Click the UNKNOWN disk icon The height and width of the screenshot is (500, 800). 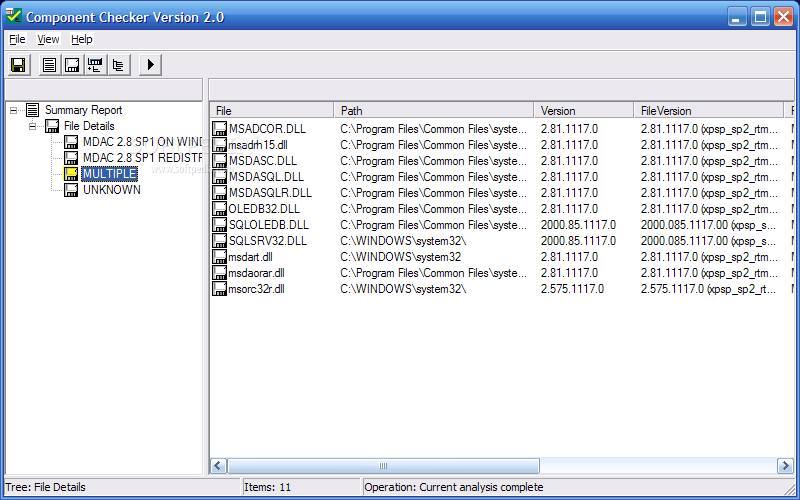click(71, 190)
